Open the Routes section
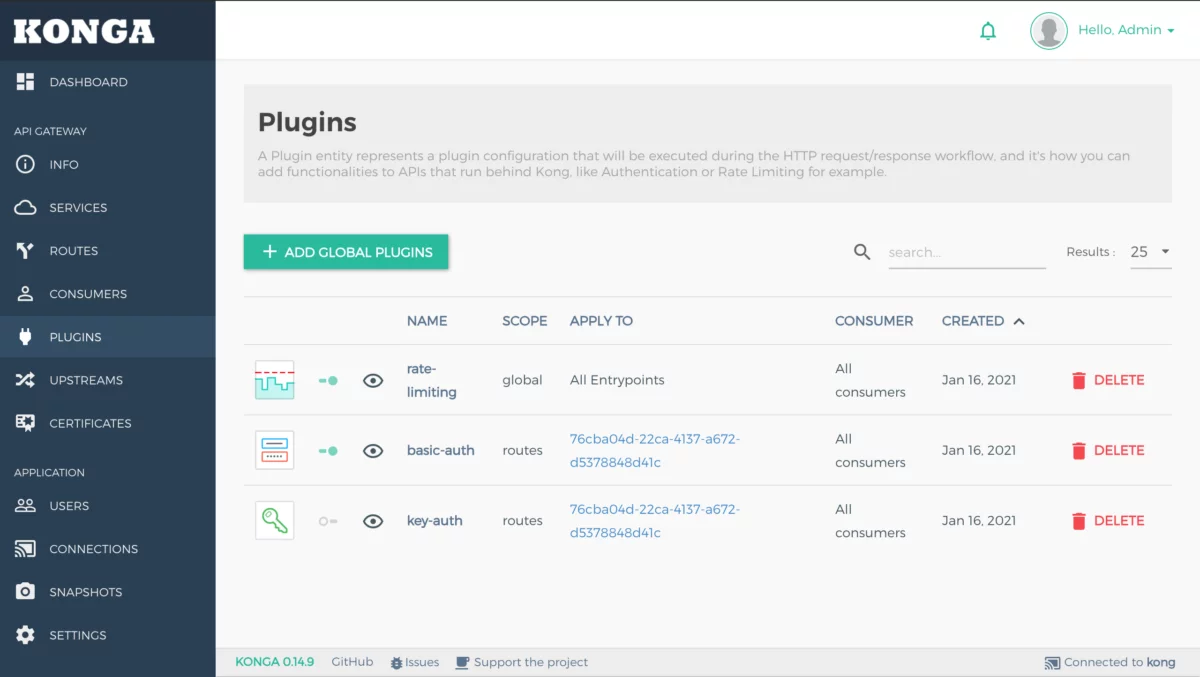The width and height of the screenshot is (1200, 677). coord(75,250)
